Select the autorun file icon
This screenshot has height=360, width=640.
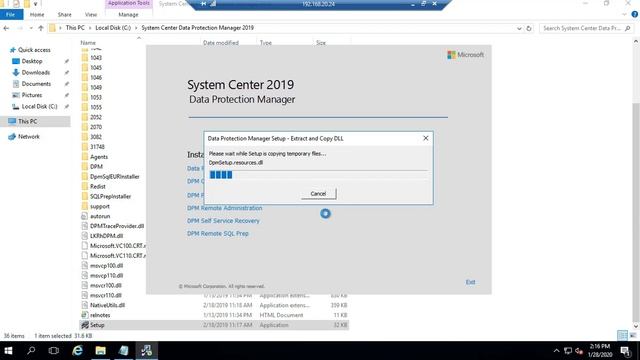pyautogui.click(x=84, y=216)
